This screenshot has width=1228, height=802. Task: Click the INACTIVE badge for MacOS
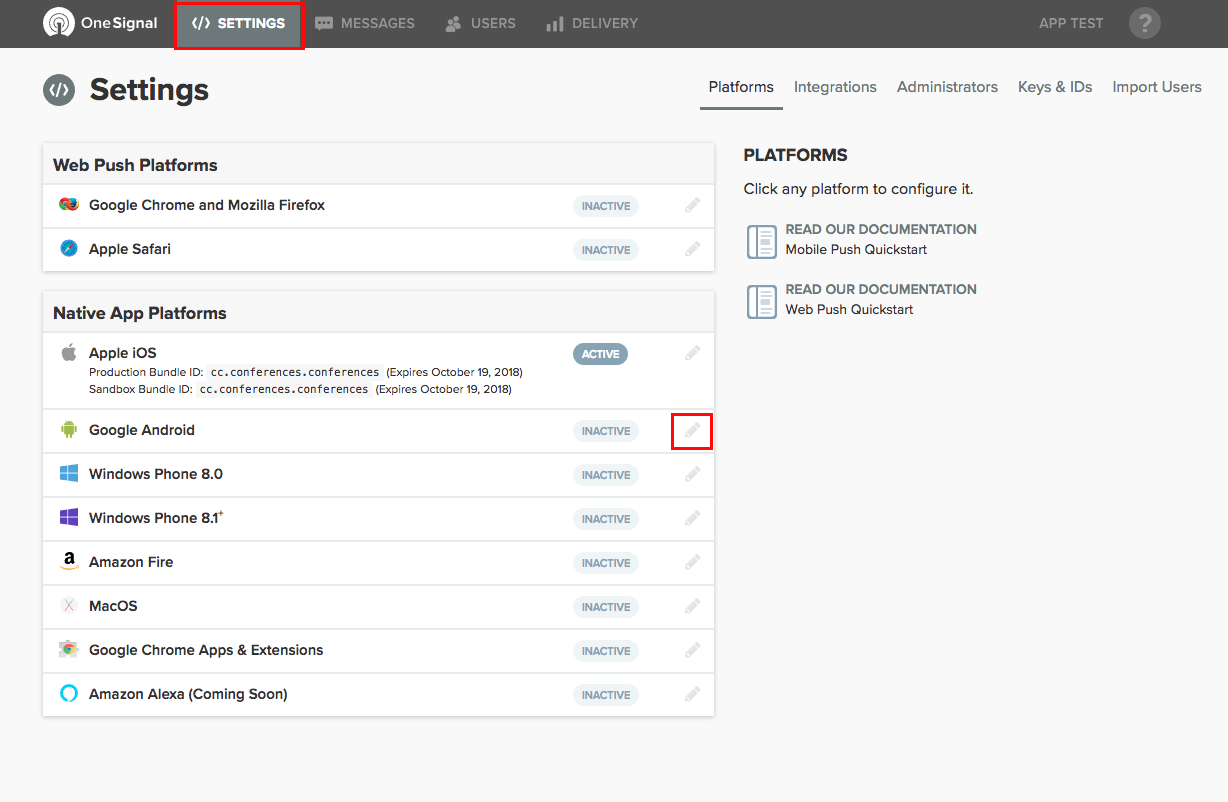click(606, 607)
